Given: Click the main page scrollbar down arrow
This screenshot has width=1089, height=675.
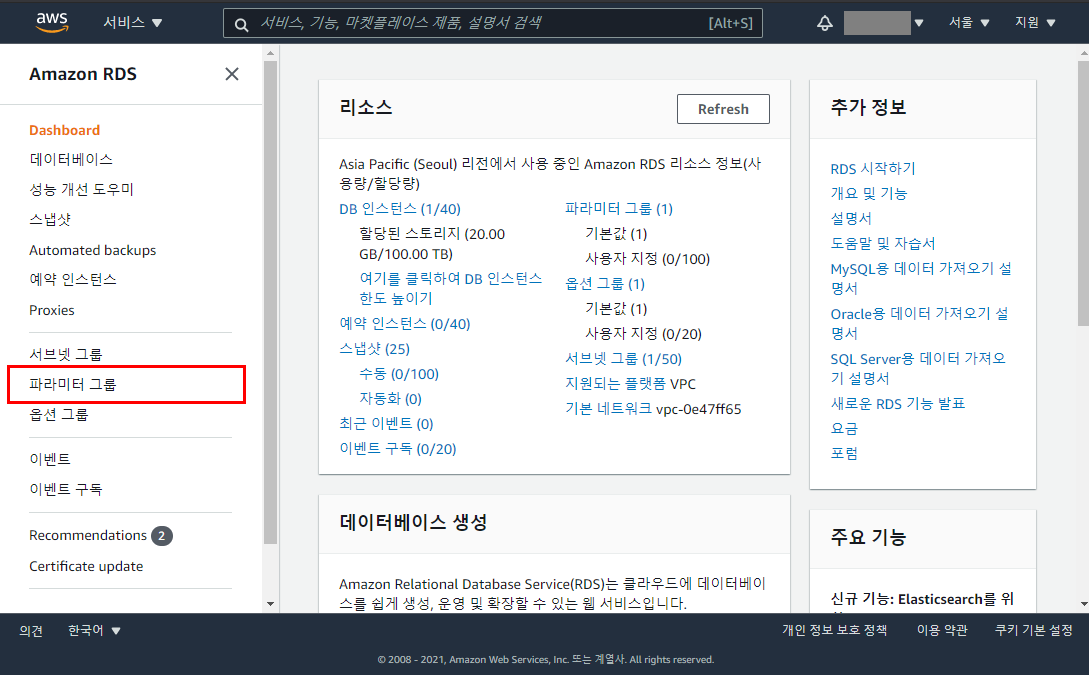Looking at the screenshot, I should coord(1083,604).
